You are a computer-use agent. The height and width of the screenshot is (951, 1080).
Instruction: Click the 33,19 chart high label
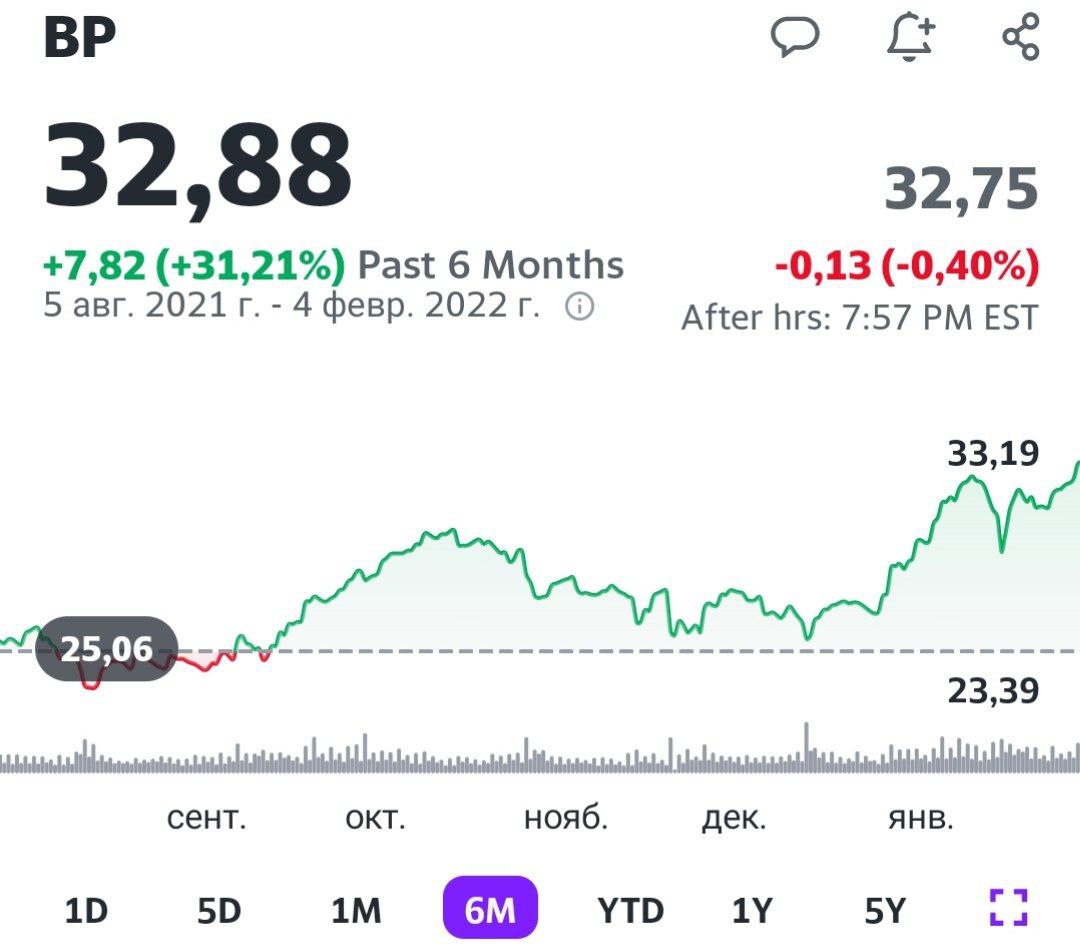(x=992, y=455)
